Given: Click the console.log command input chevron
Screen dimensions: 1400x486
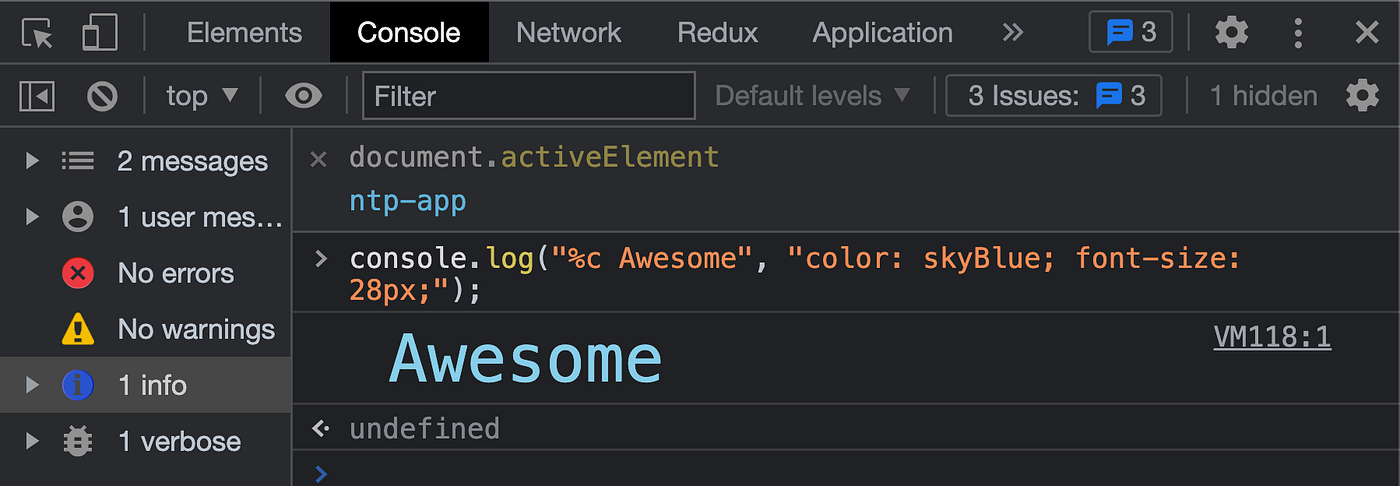Looking at the screenshot, I should coord(320,260).
